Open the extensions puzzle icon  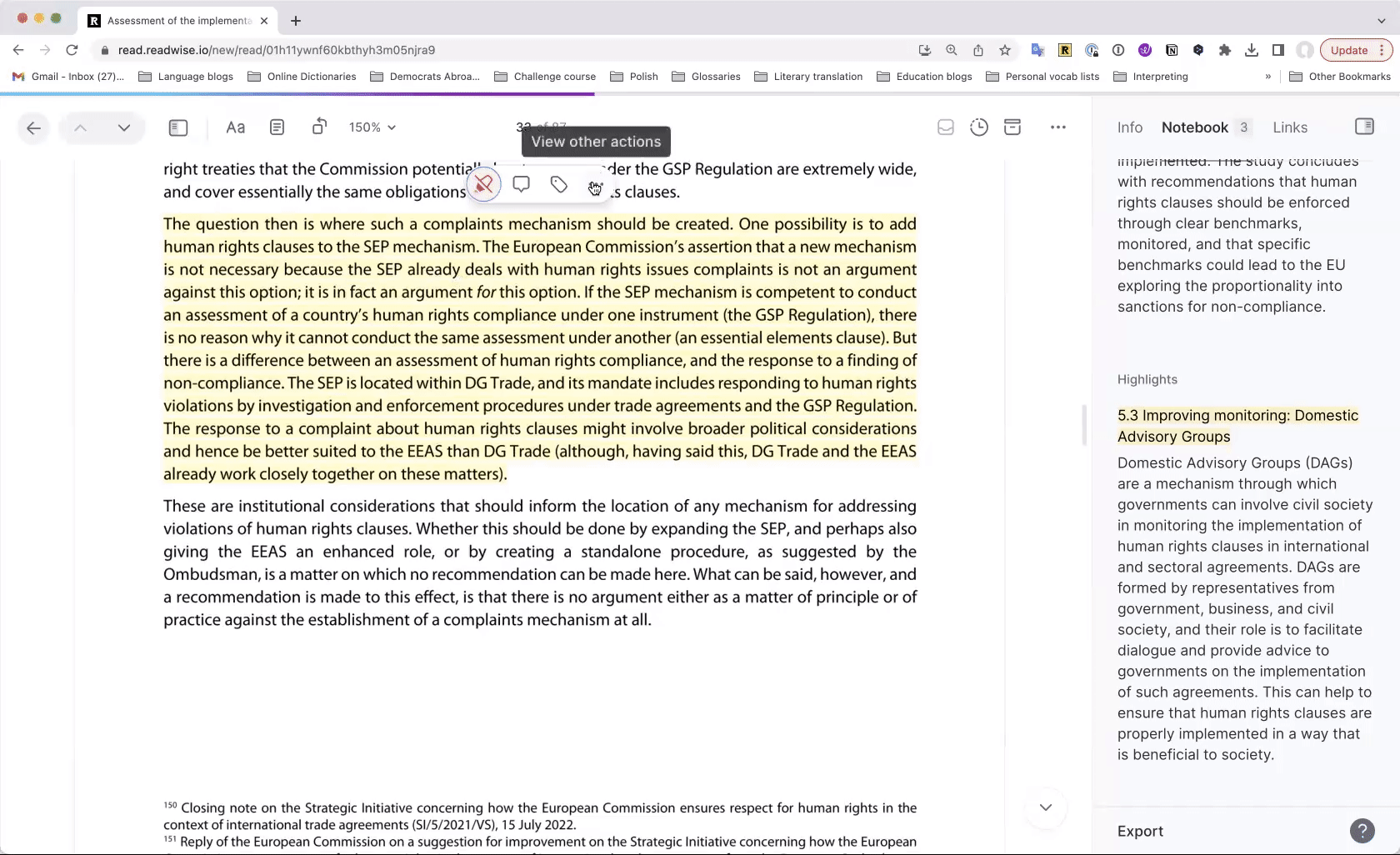coord(1225,50)
